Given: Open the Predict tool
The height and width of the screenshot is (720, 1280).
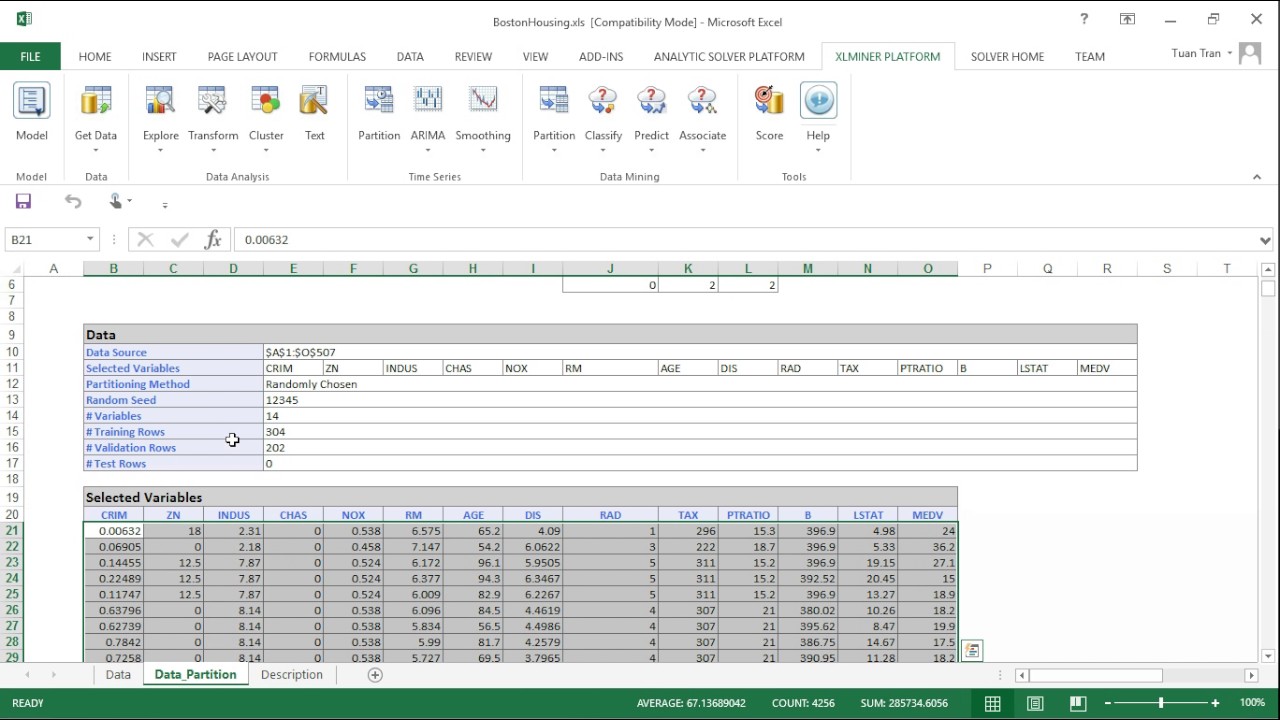Looking at the screenshot, I should click(x=651, y=118).
